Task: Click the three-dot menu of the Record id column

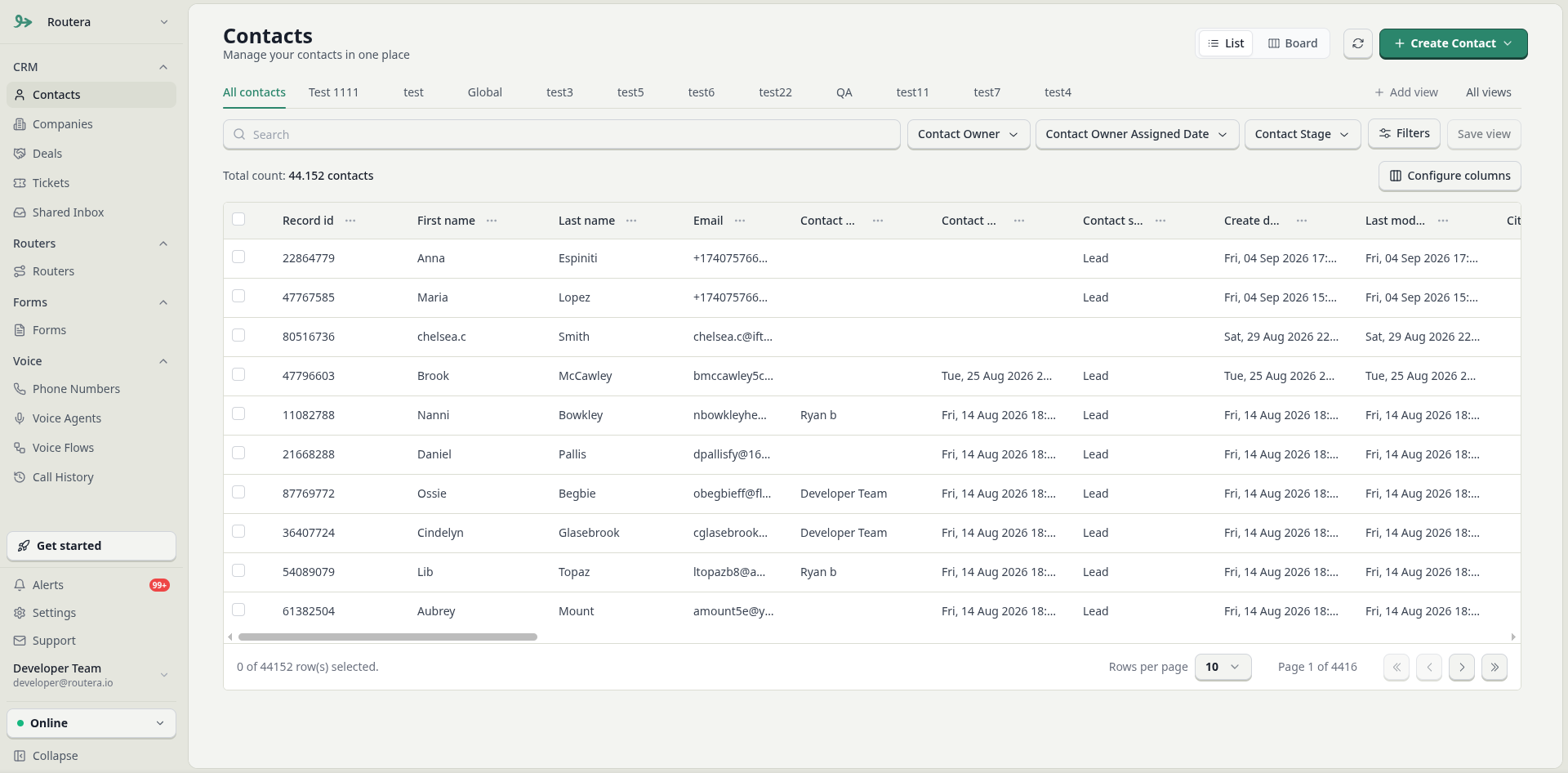Action: pos(350,221)
